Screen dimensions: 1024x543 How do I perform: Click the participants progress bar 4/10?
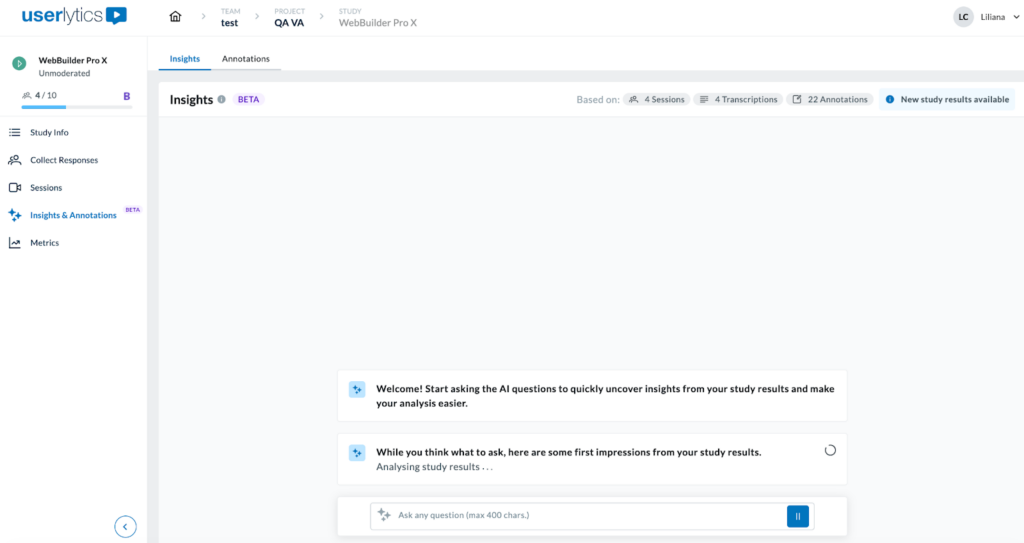[76, 106]
